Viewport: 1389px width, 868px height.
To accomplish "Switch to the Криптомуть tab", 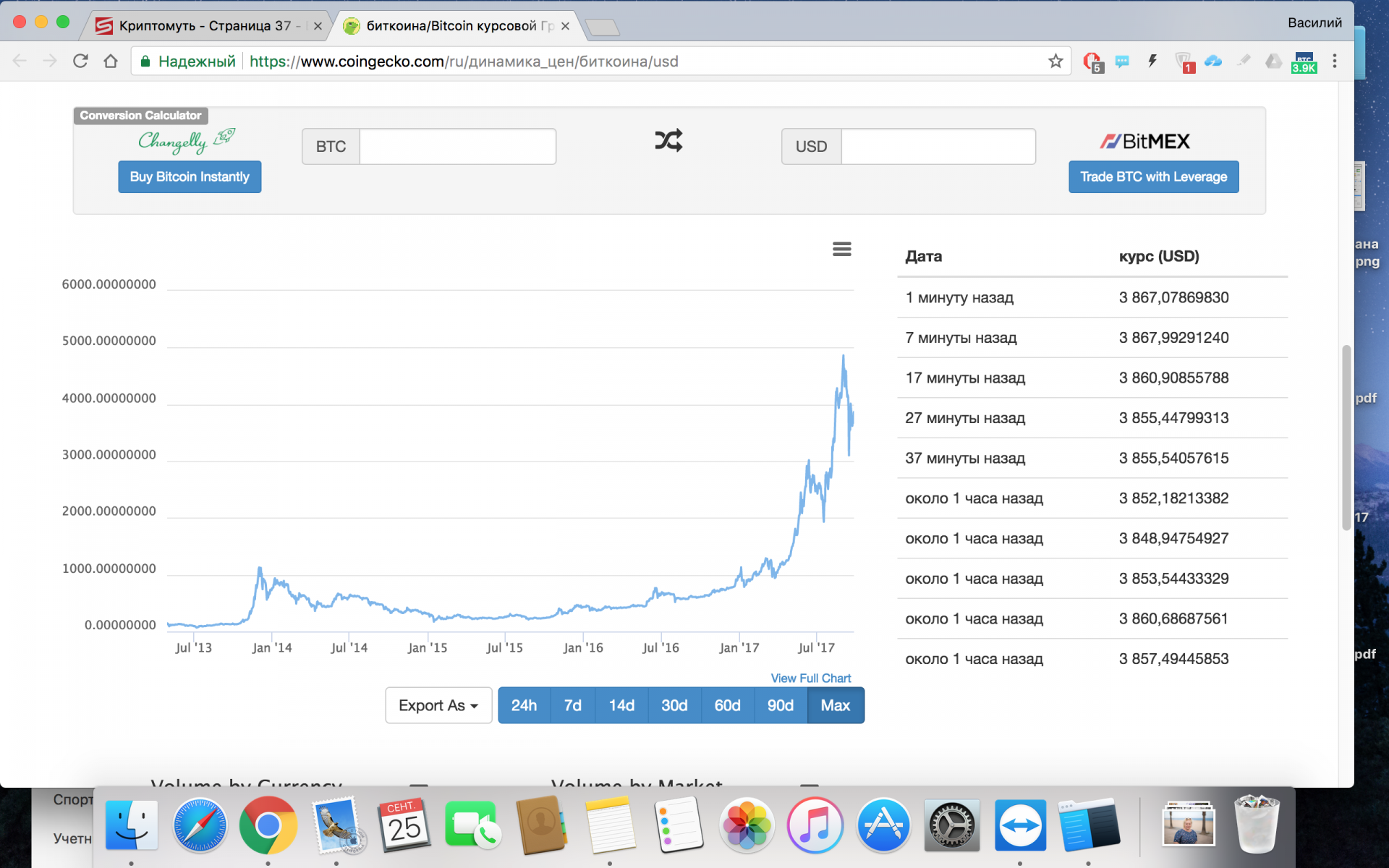I will [205, 26].
